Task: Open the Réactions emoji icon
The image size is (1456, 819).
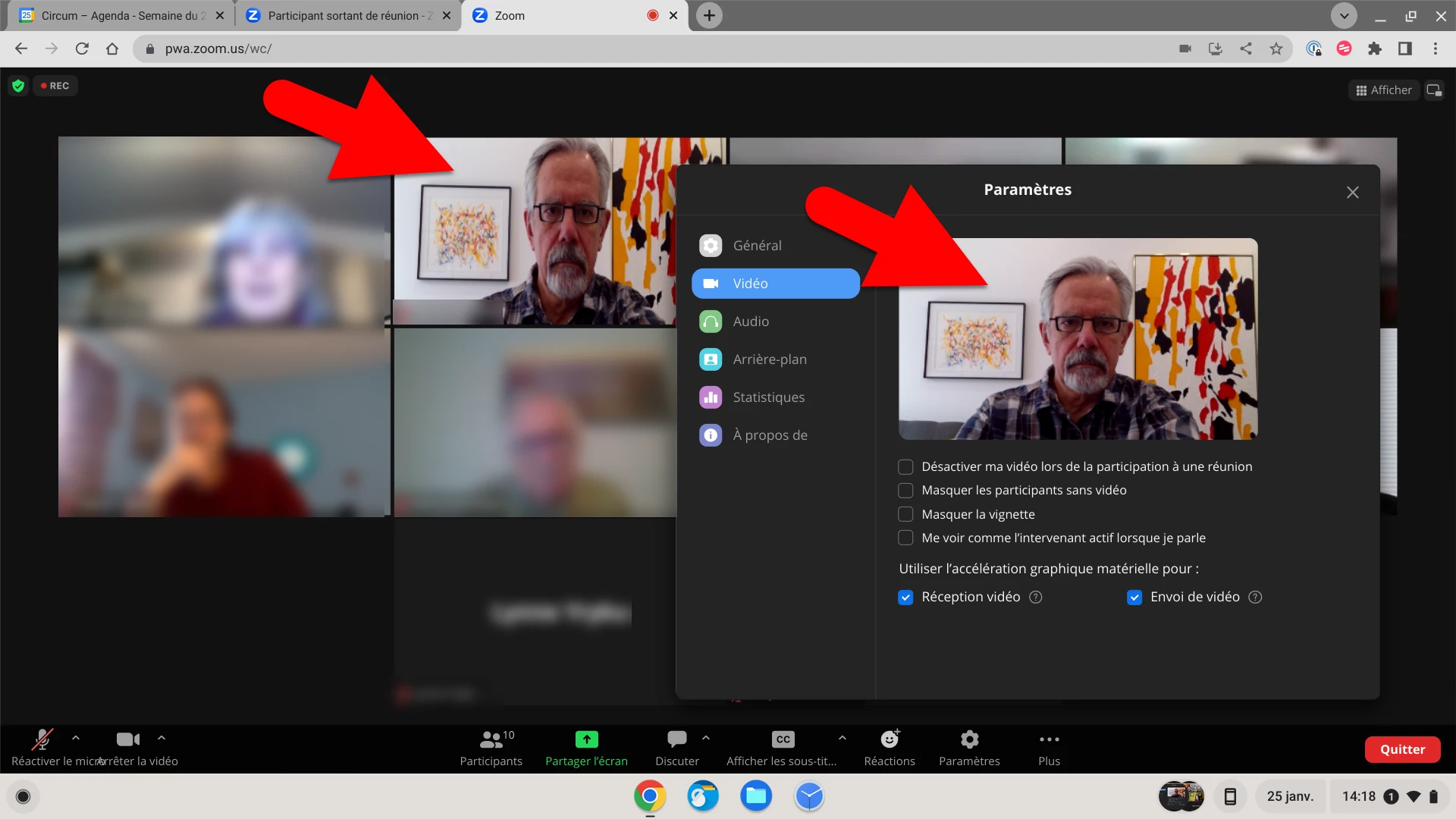Action: point(890,739)
